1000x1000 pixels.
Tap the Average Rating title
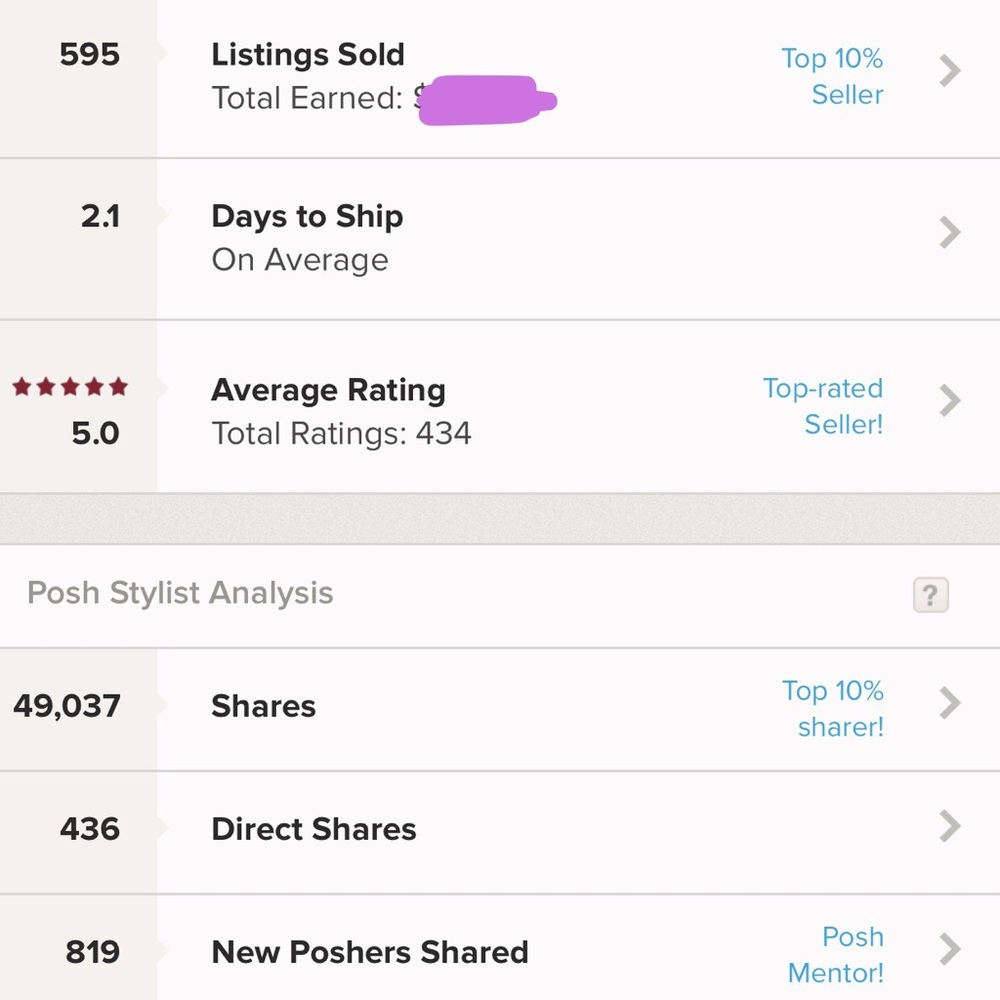pyautogui.click(x=328, y=390)
